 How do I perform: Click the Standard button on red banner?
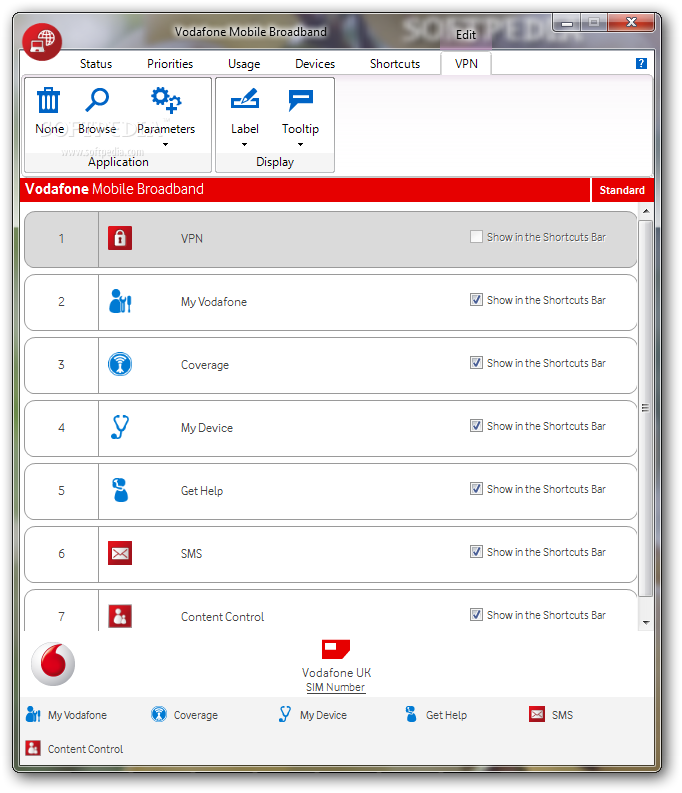click(622, 190)
